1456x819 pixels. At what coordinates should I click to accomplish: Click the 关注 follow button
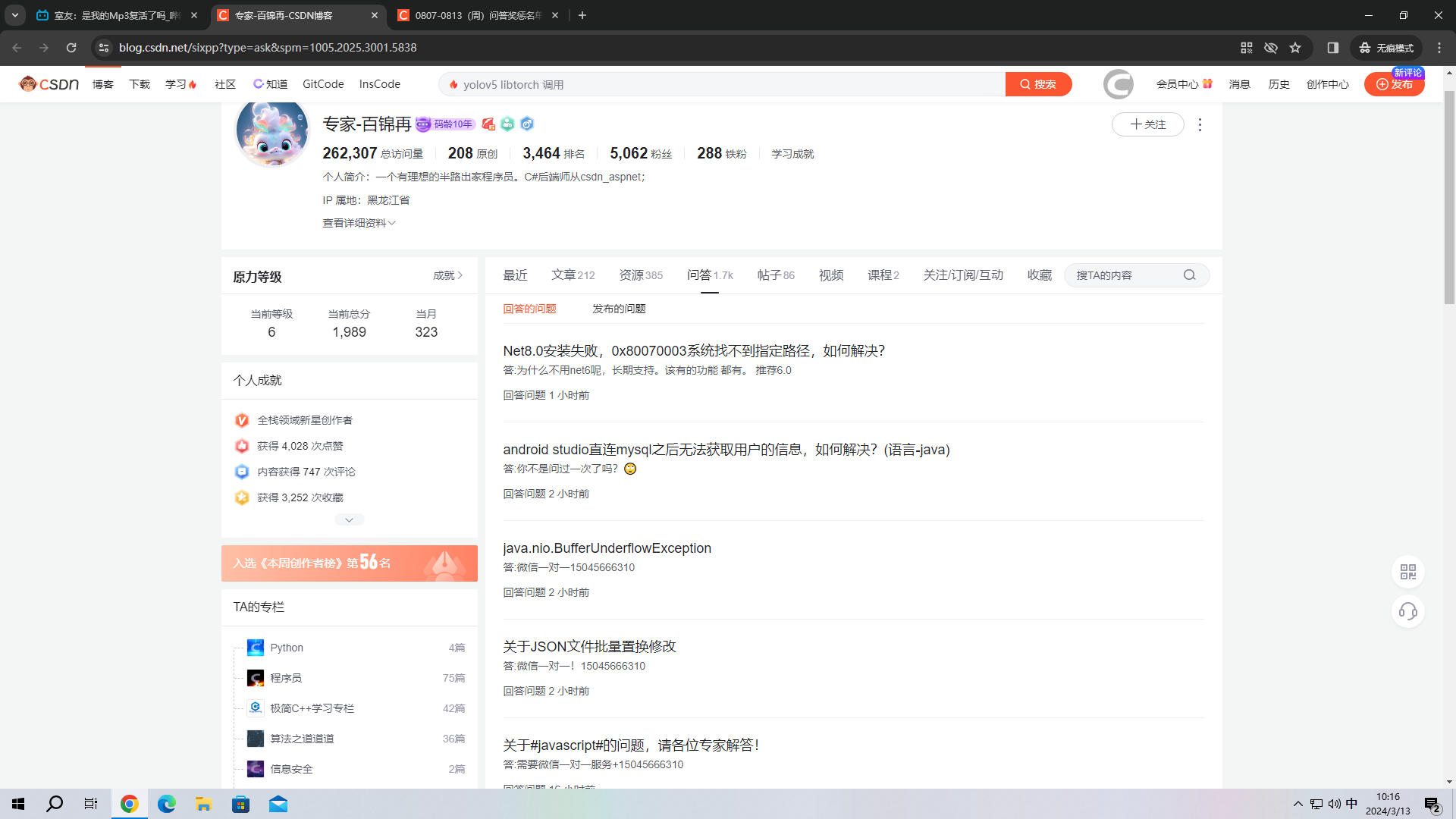coord(1147,124)
